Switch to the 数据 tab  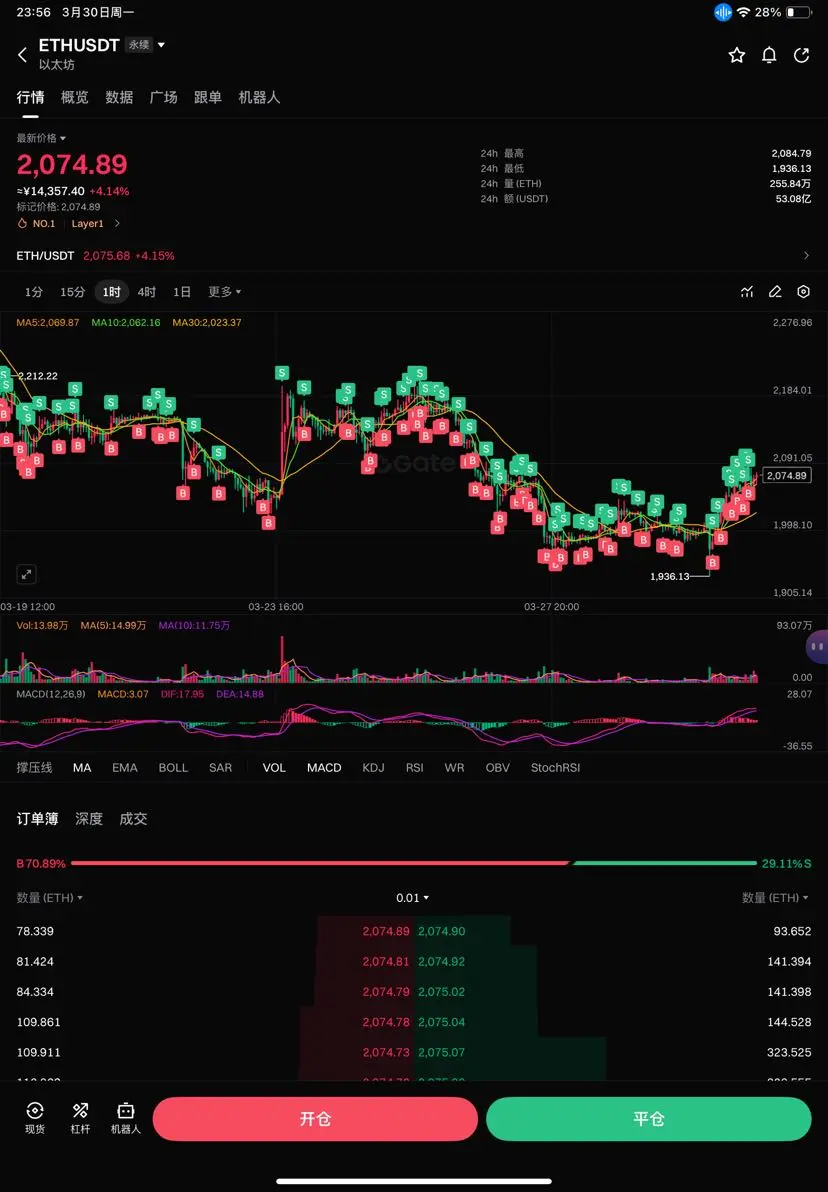119,97
